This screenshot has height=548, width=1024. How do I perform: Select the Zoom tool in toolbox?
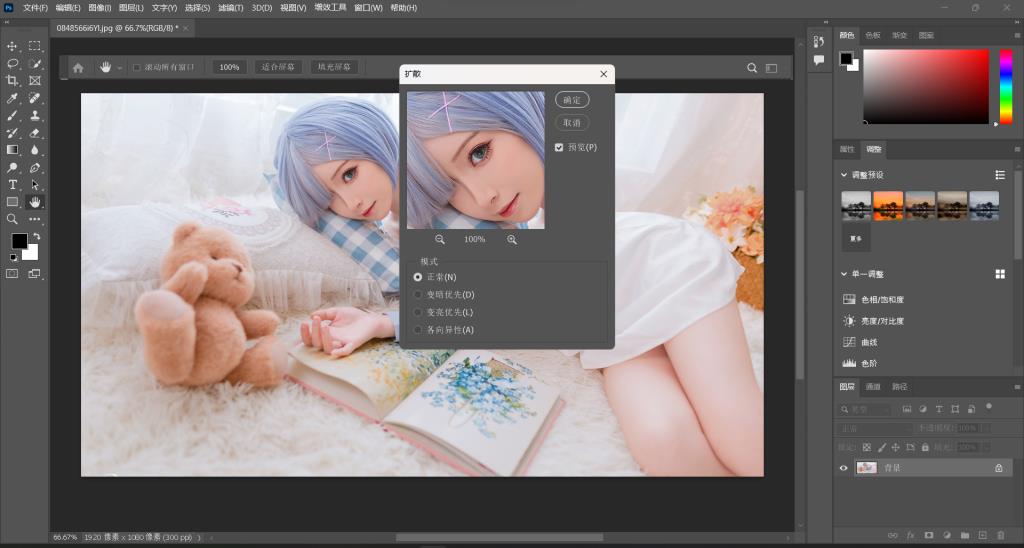coord(12,219)
